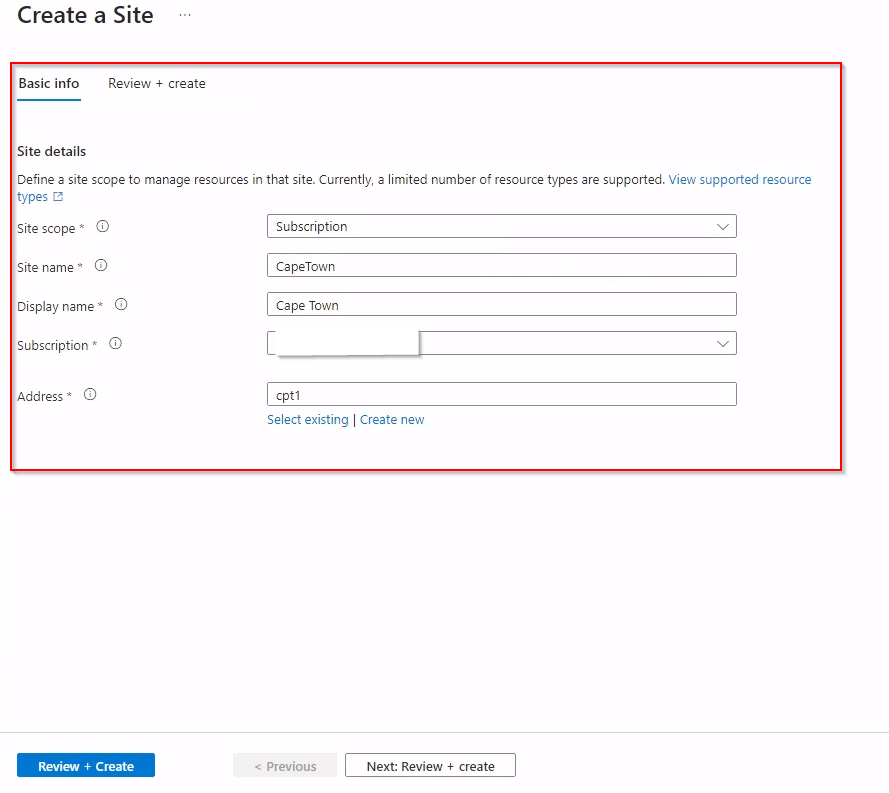The height and width of the screenshot is (793, 889).
Task: Show the Display name info tooltip icon
Action: (122, 305)
